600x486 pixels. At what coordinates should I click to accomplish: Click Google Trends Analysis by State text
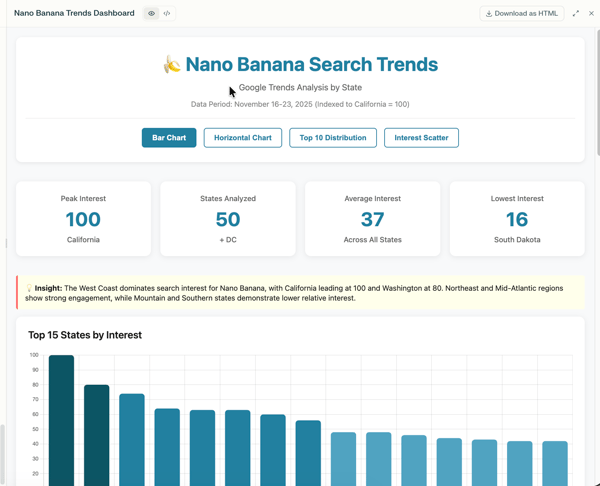pyautogui.click(x=300, y=87)
